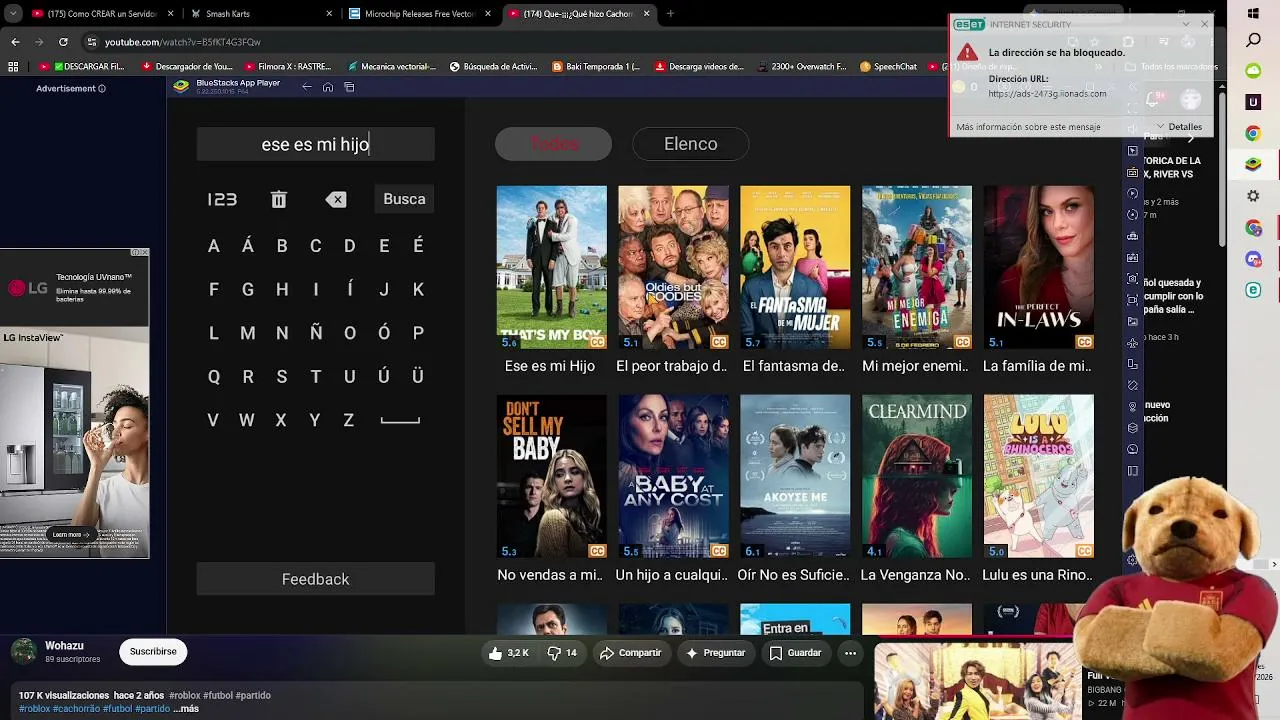The image size is (1280, 720).
Task: Open BlueStacks recent apps view
Action: click(x=349, y=87)
